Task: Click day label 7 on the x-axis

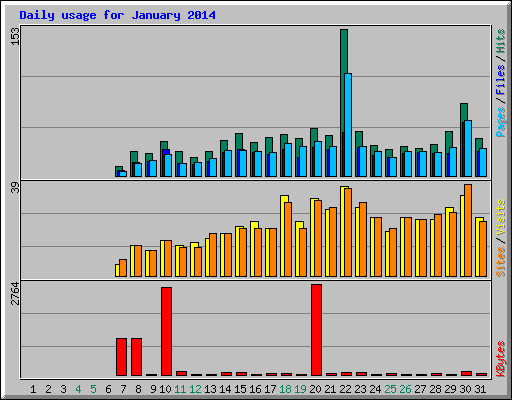Action: click(x=123, y=389)
